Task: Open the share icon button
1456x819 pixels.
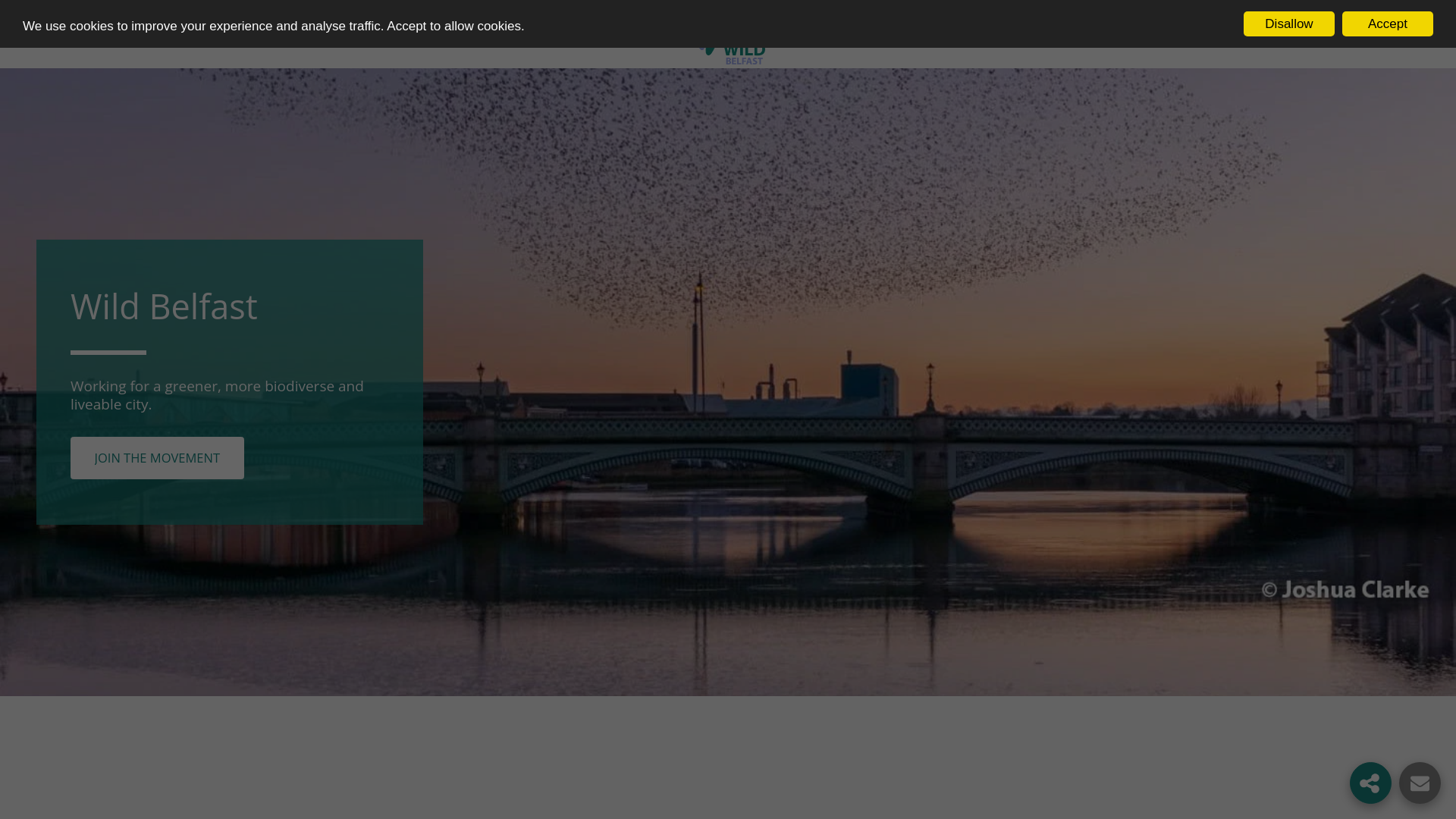Action: click(x=1370, y=783)
